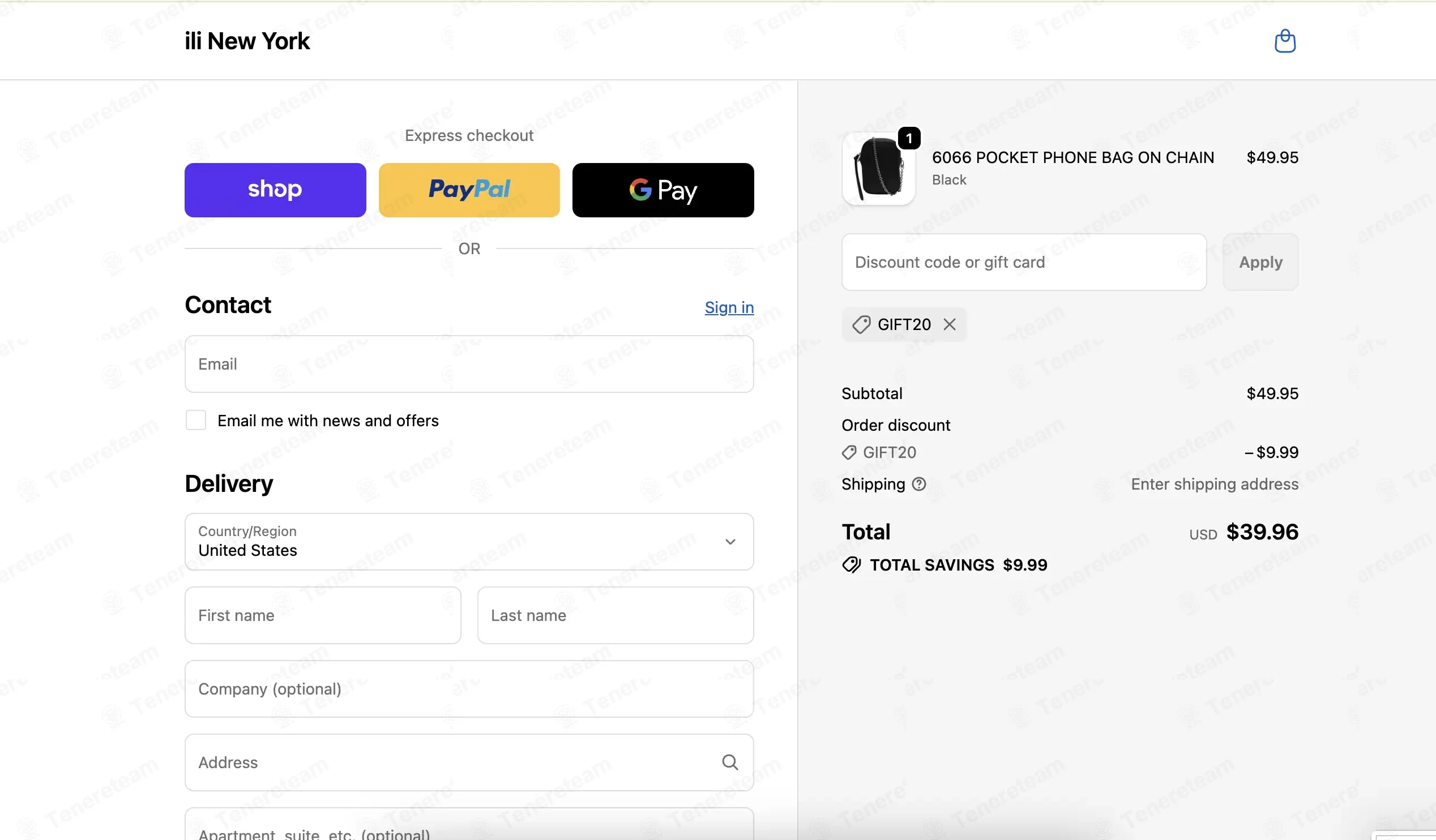Viewport: 1436px width, 840px height.
Task: Select the First name field
Action: 323,616
